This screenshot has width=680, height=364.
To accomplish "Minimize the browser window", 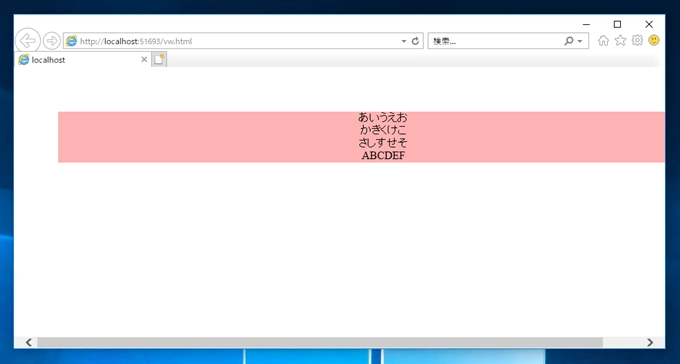I will point(586,24).
